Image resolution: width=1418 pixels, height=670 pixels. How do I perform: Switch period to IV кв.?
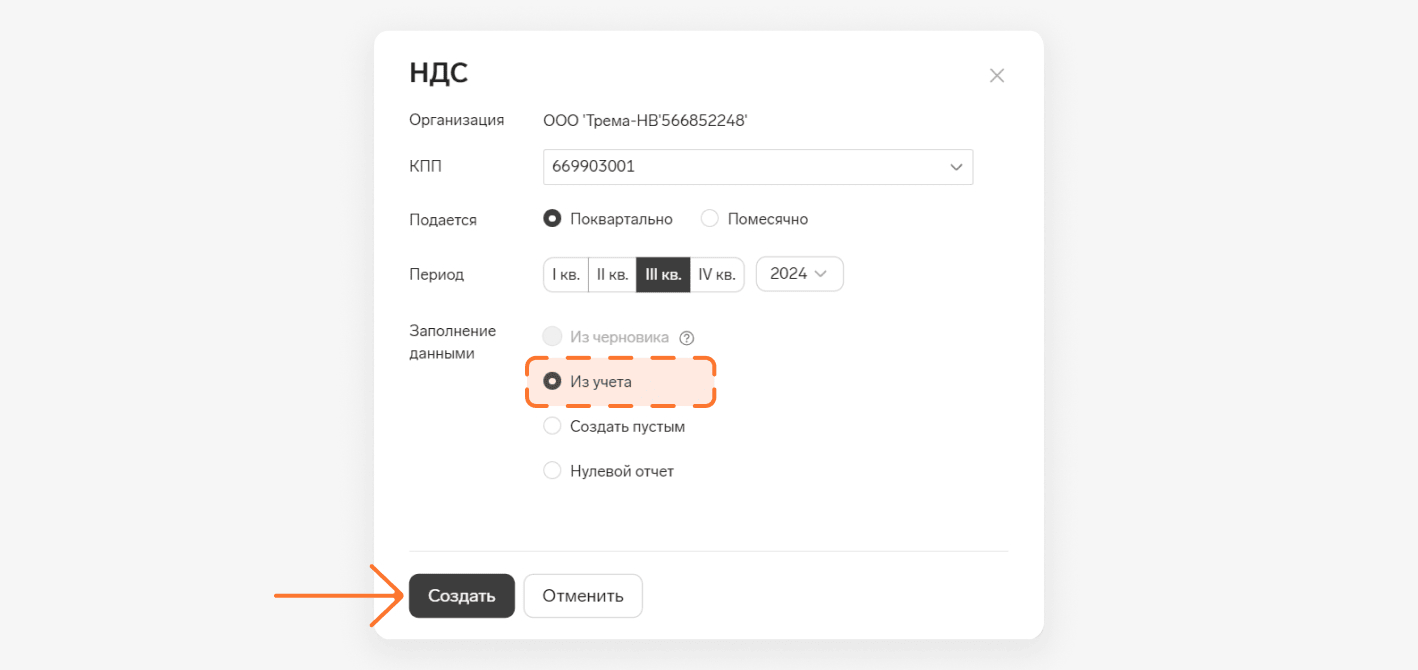click(x=717, y=274)
